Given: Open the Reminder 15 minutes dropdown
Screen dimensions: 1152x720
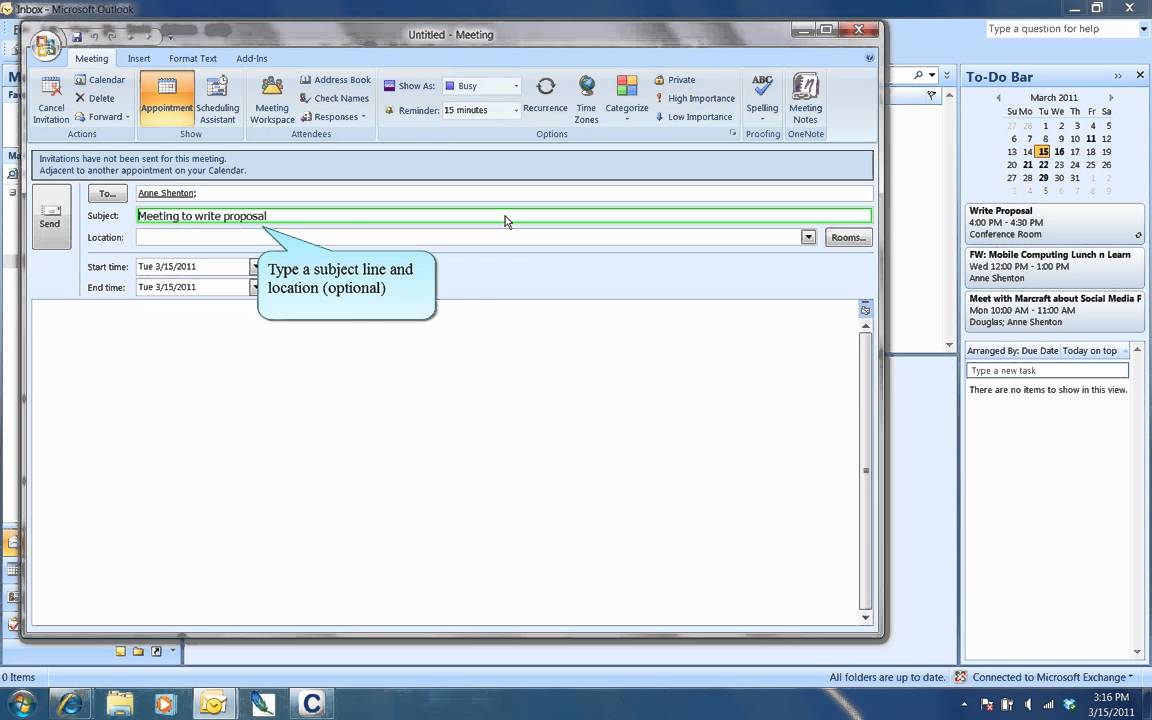Looking at the screenshot, I should (516, 110).
